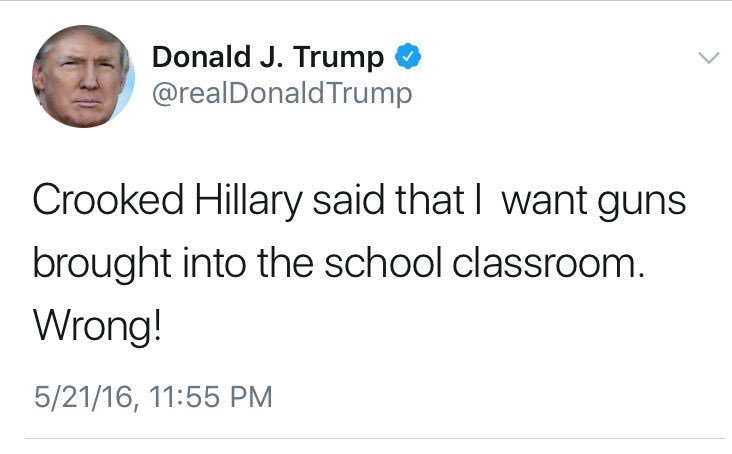Image resolution: width=732 pixels, height=454 pixels.
Task: Click the blue verified checkmark badge
Action: coord(408,56)
